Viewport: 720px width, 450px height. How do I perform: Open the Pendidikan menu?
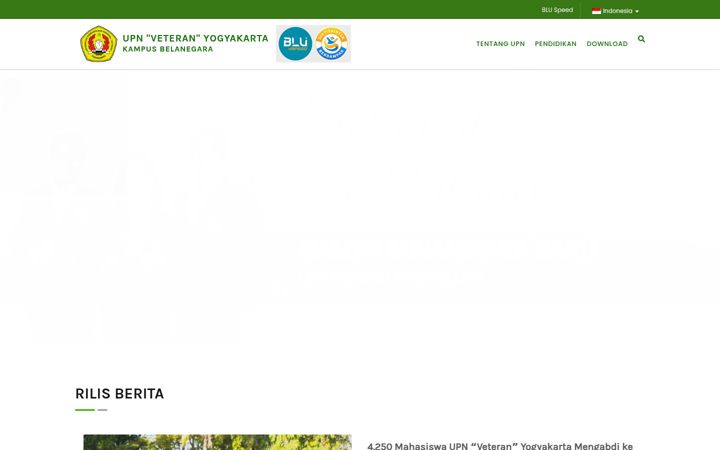[555, 44]
